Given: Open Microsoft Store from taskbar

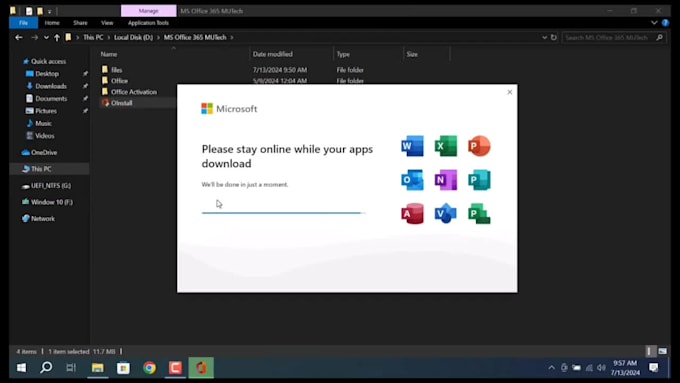Looking at the screenshot, I should [x=123, y=368].
